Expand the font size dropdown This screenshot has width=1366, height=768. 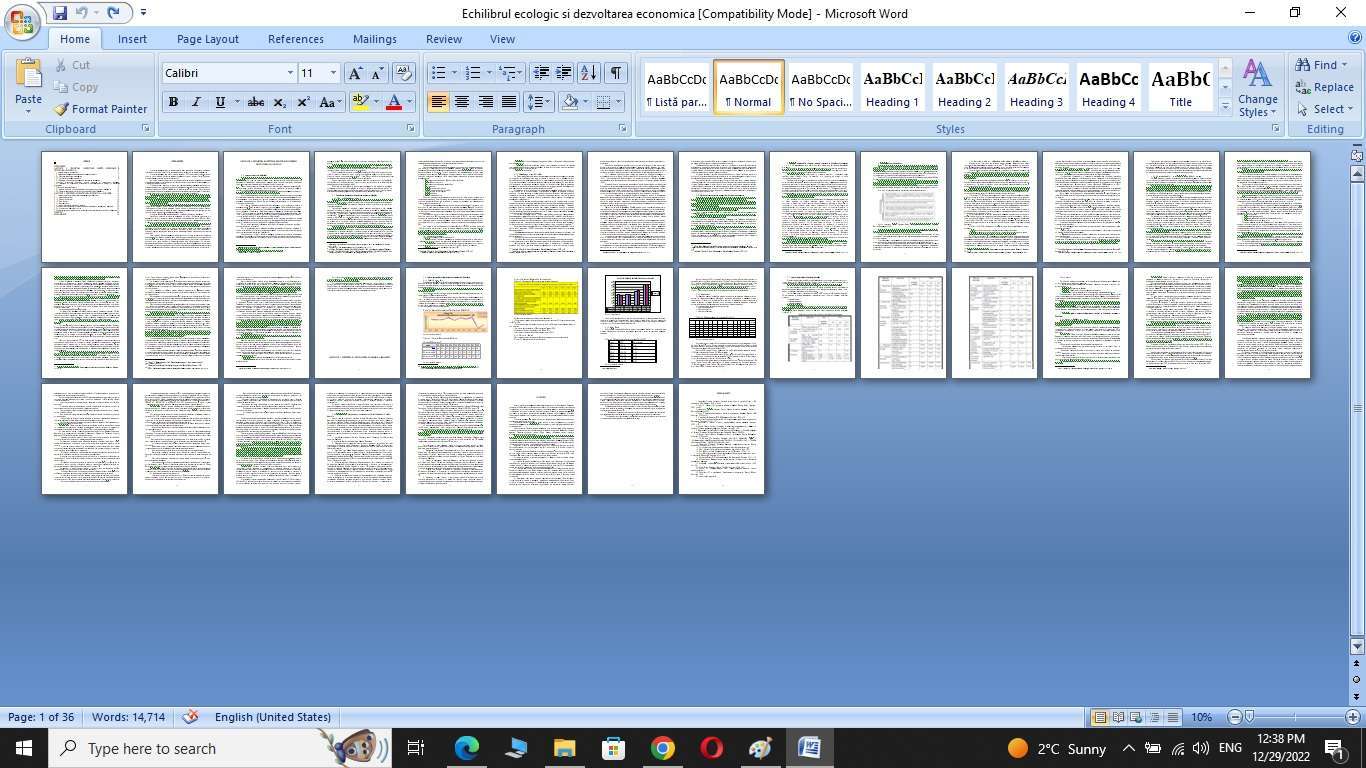tap(333, 73)
